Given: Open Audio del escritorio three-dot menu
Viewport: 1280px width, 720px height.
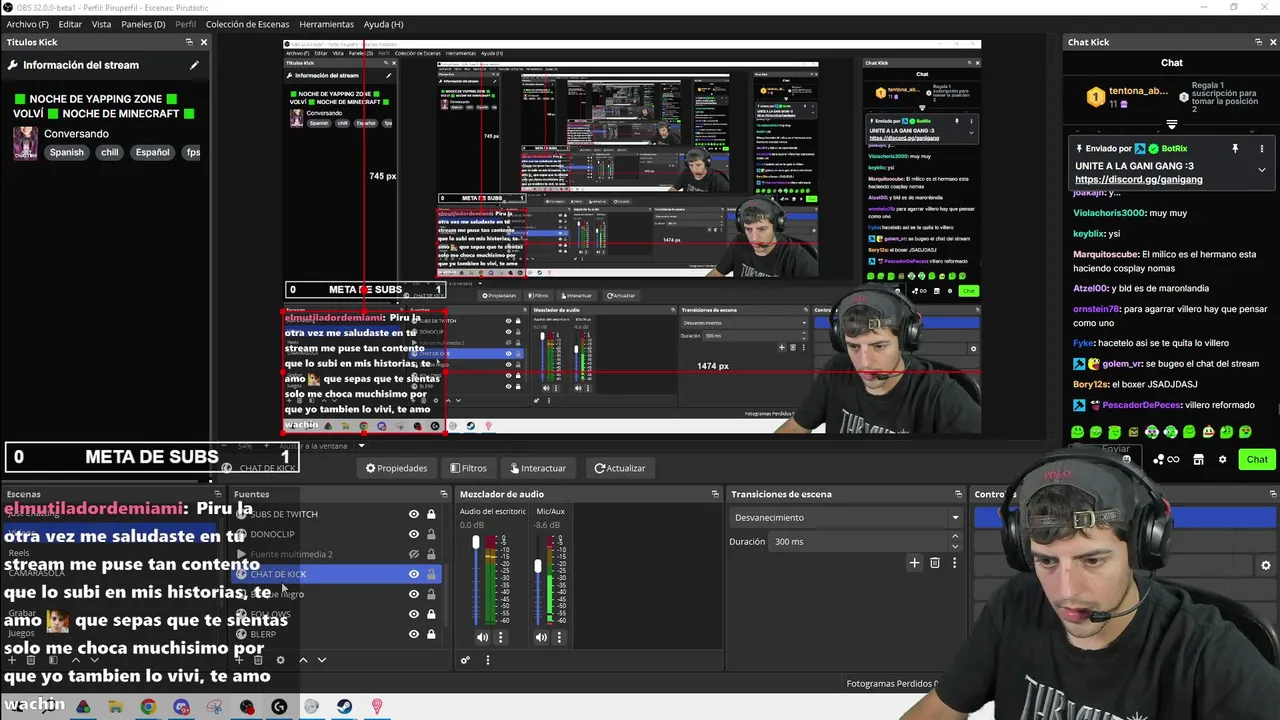Looking at the screenshot, I should 500,637.
